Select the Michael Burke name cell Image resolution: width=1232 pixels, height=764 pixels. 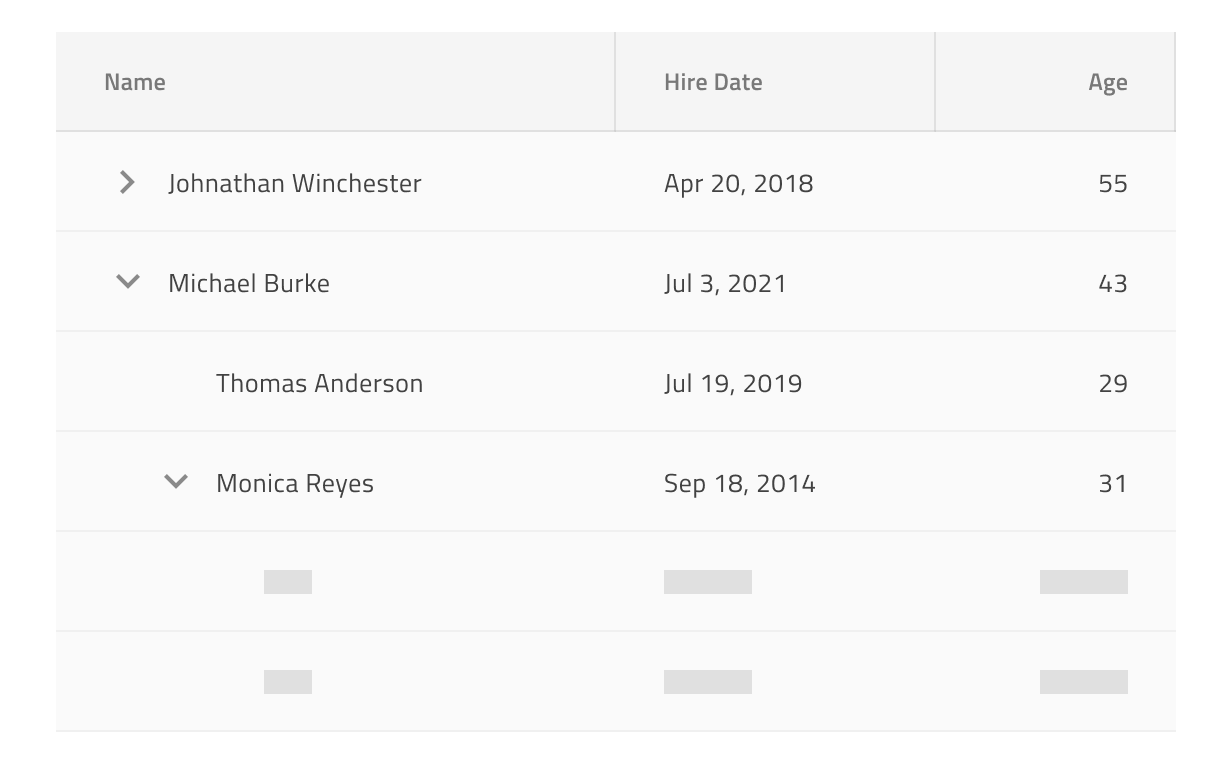[x=335, y=282]
